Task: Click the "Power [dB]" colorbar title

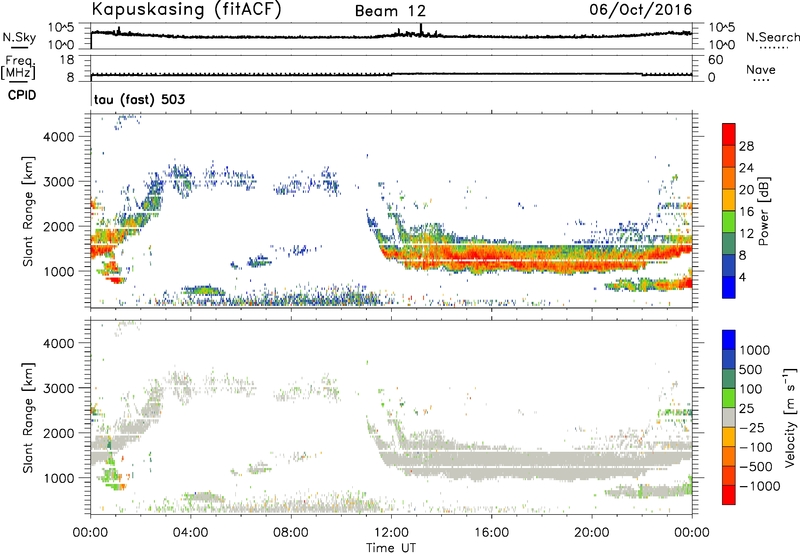Action: (764, 211)
